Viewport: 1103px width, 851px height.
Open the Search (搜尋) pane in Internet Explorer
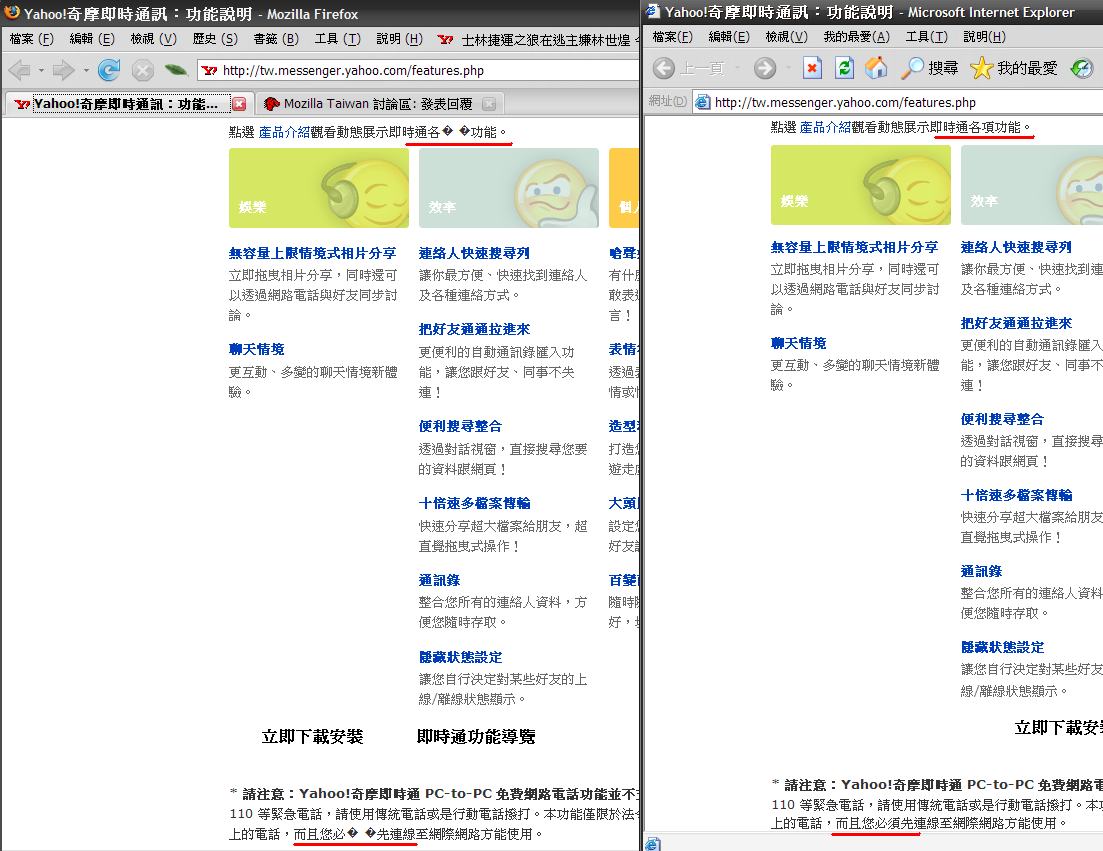tap(929, 68)
